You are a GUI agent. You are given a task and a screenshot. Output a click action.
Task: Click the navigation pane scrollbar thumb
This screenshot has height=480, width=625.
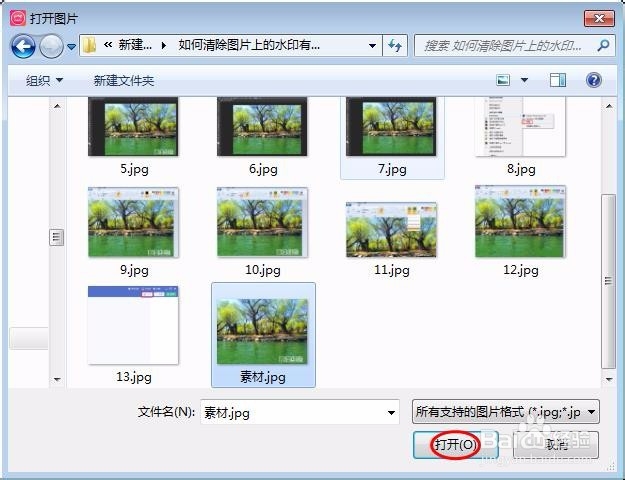pyautogui.click(x=57, y=238)
